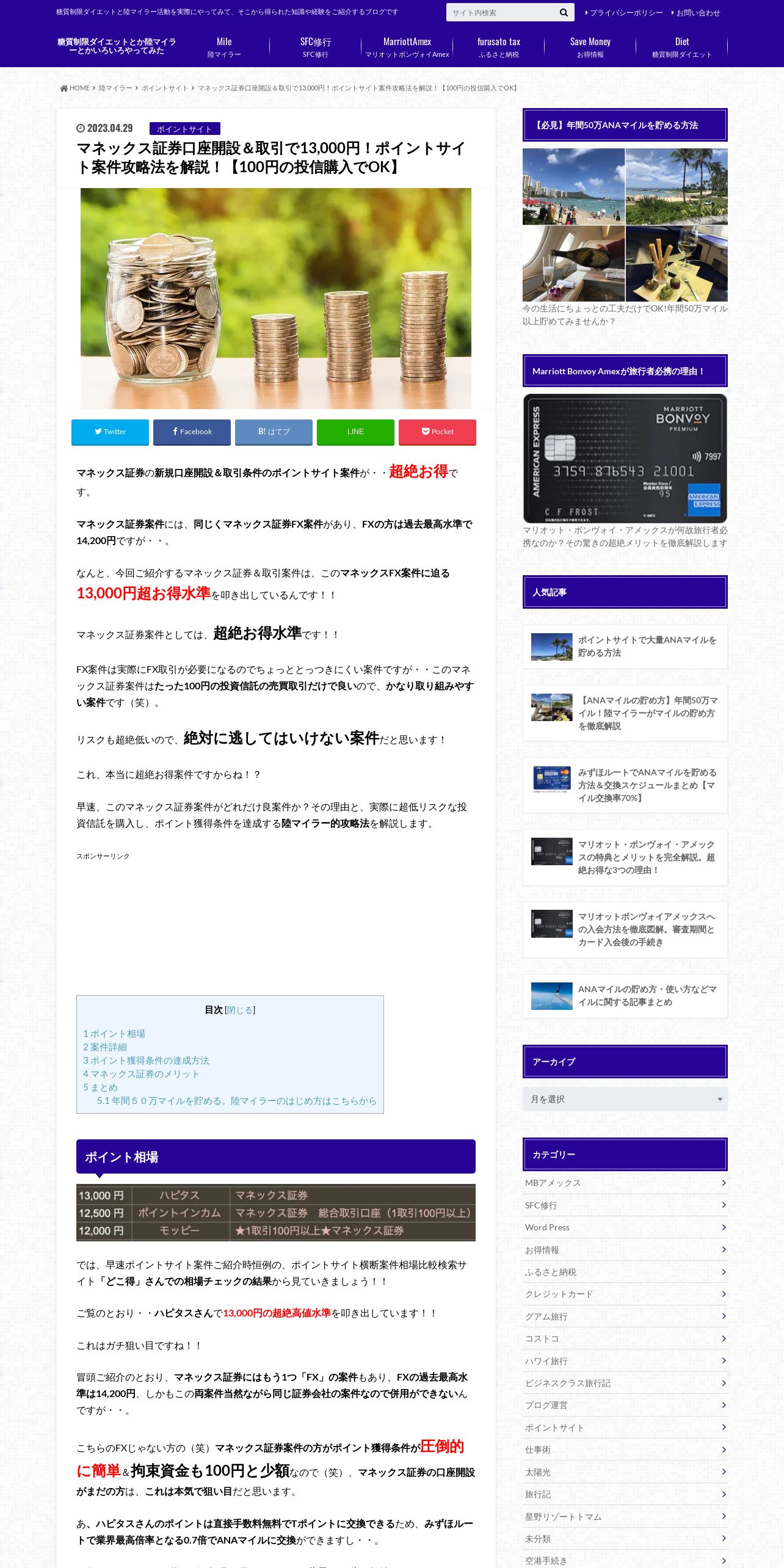Screen dimensions: 784x1568
Task: Click chevron on ビジネスクラス旅行記 category
Action: [x=724, y=1383]
